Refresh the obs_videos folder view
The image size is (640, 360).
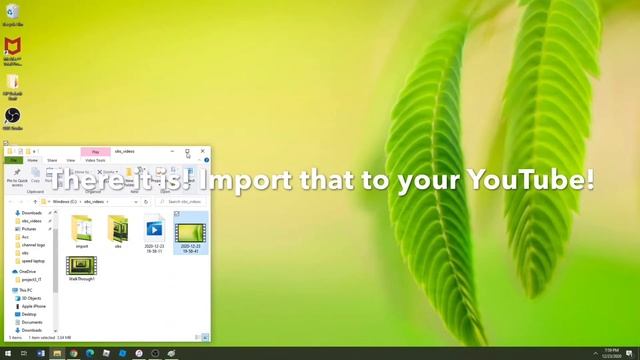[x=146, y=202]
